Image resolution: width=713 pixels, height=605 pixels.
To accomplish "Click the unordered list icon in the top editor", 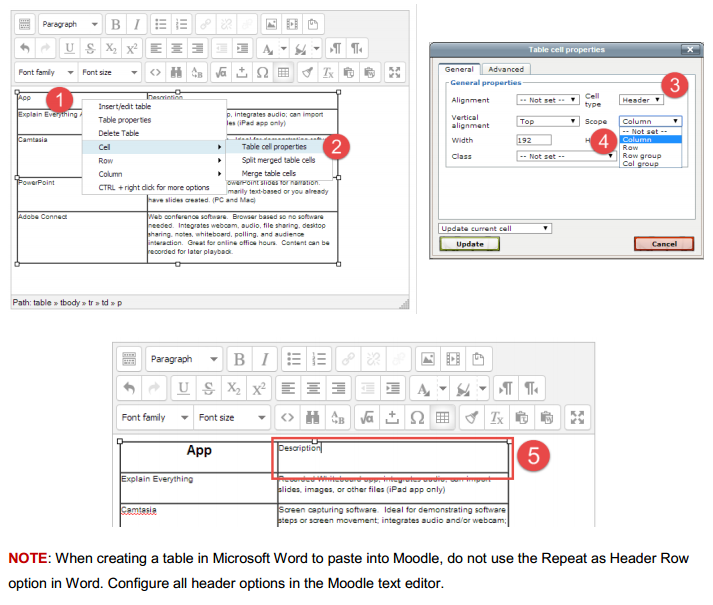I will 161,24.
